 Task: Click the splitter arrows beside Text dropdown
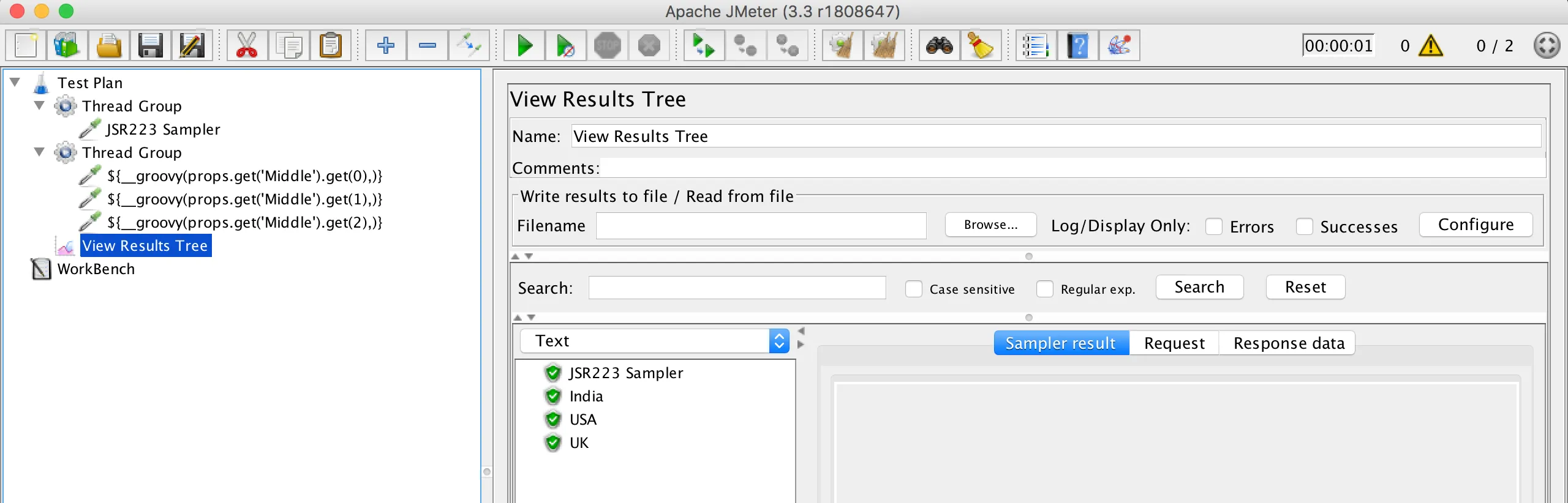(801, 338)
